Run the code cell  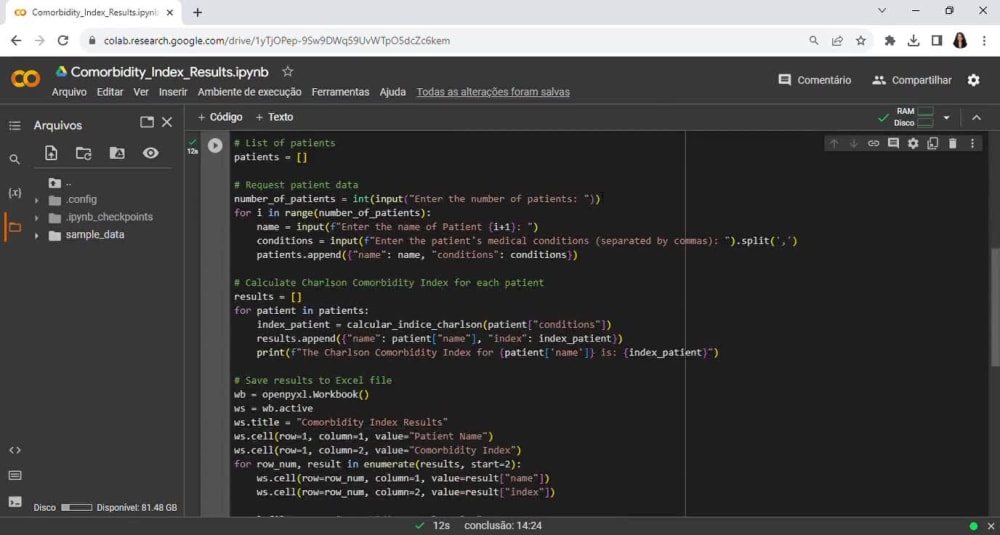(215, 145)
